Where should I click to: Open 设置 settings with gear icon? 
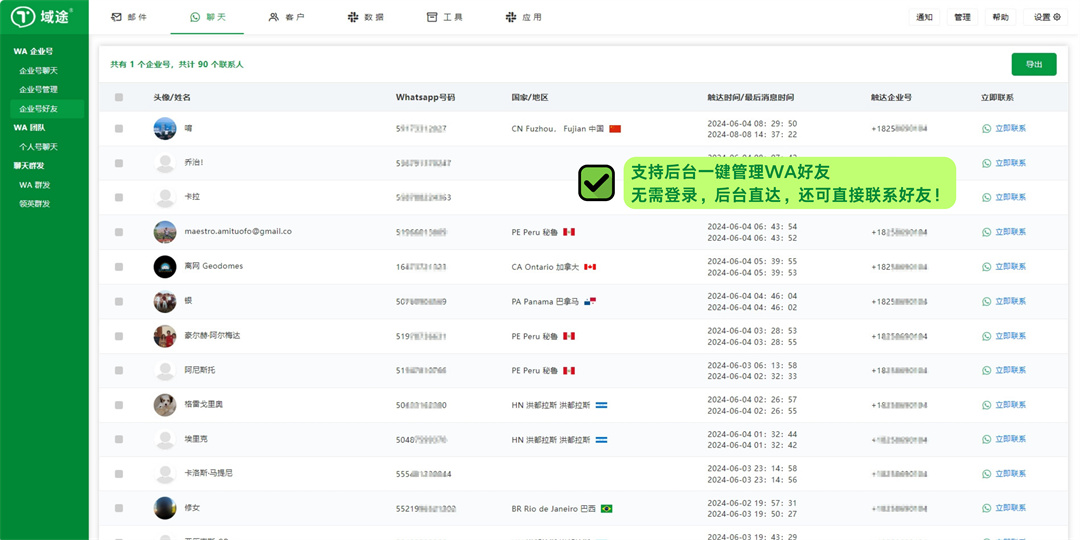click(x=1046, y=17)
